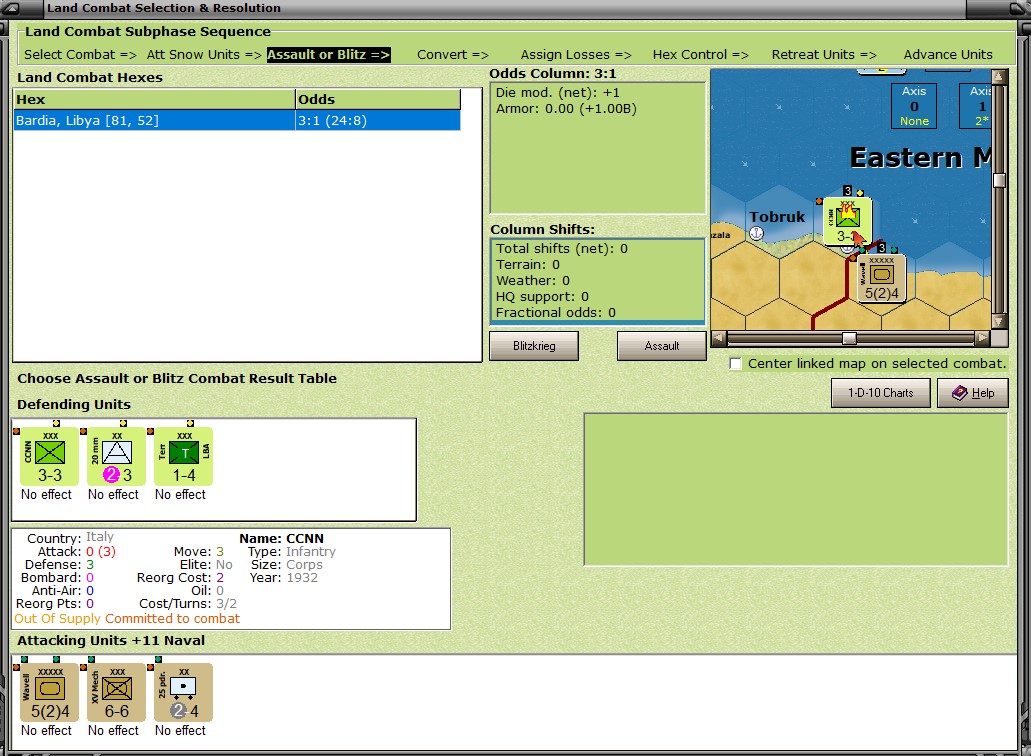1031x756 pixels.
Task: Click the Att Snow Units subphase label
Action: [204, 55]
